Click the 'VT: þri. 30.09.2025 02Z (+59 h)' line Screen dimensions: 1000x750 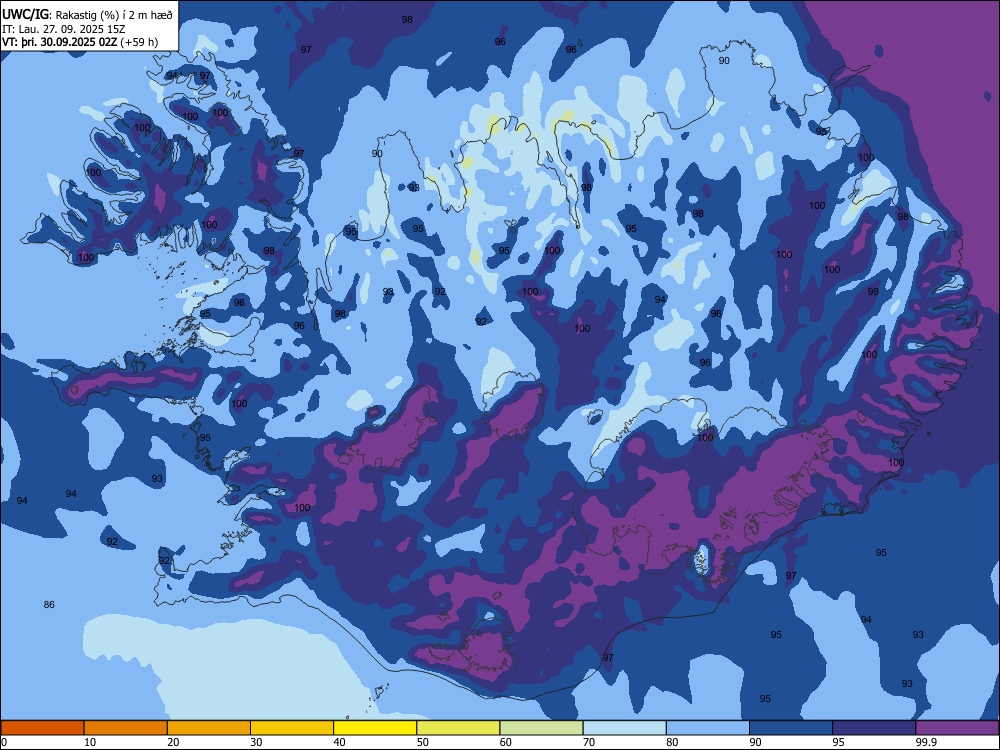pos(80,42)
